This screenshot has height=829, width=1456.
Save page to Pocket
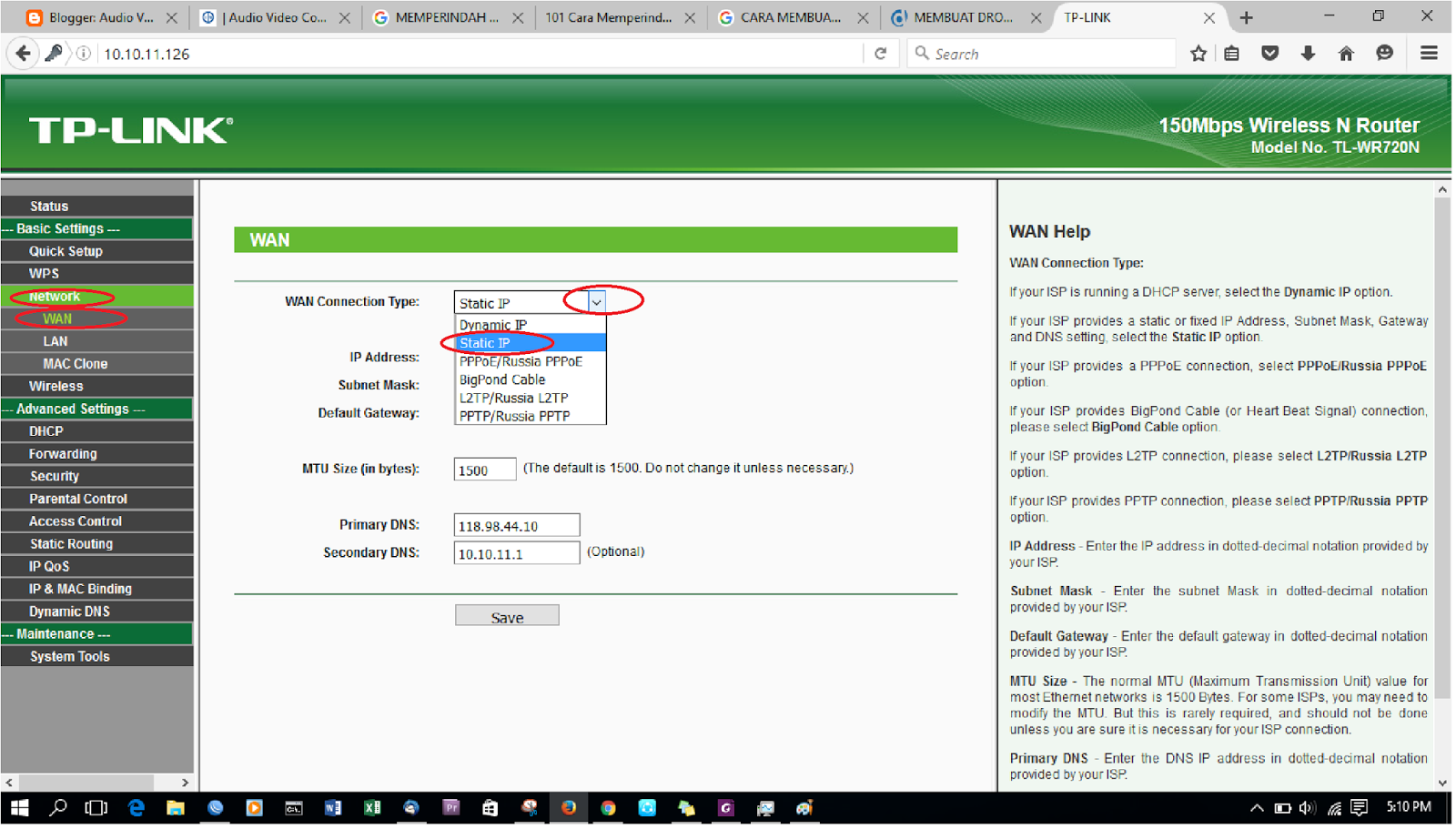(1270, 54)
